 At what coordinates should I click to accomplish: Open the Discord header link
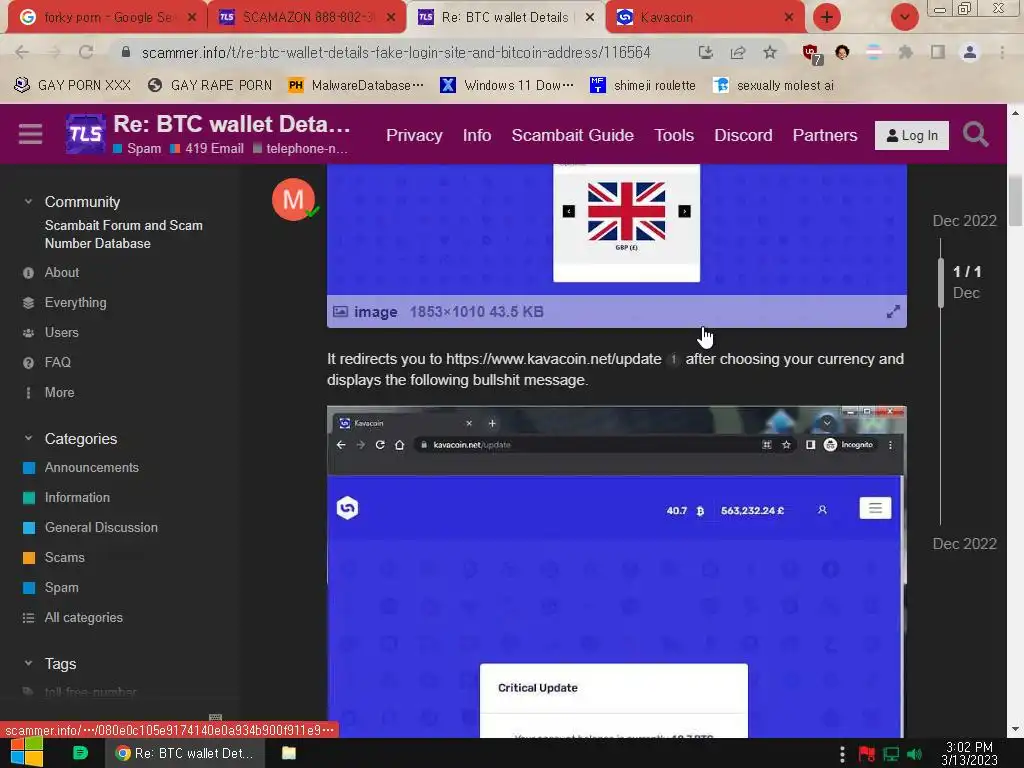coord(743,135)
